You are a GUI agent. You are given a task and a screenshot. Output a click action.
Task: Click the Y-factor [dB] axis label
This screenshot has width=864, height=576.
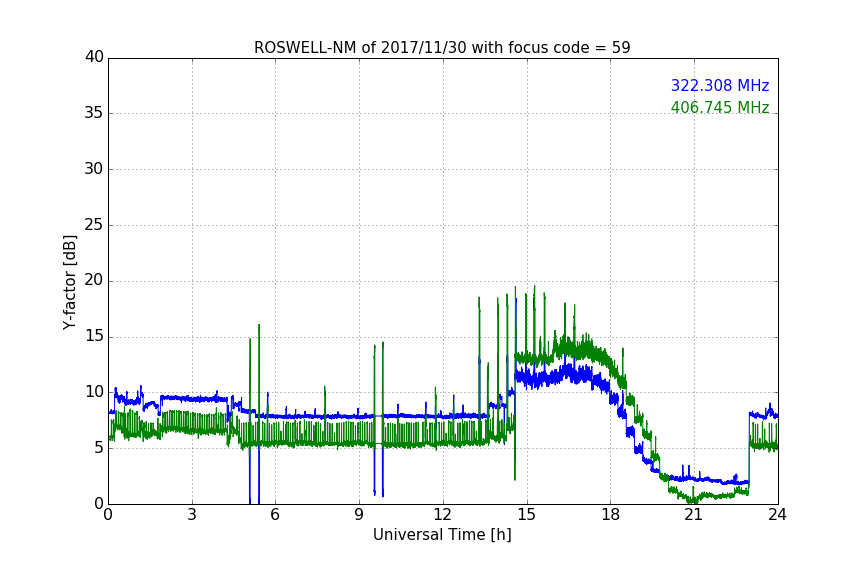[x=69, y=282]
